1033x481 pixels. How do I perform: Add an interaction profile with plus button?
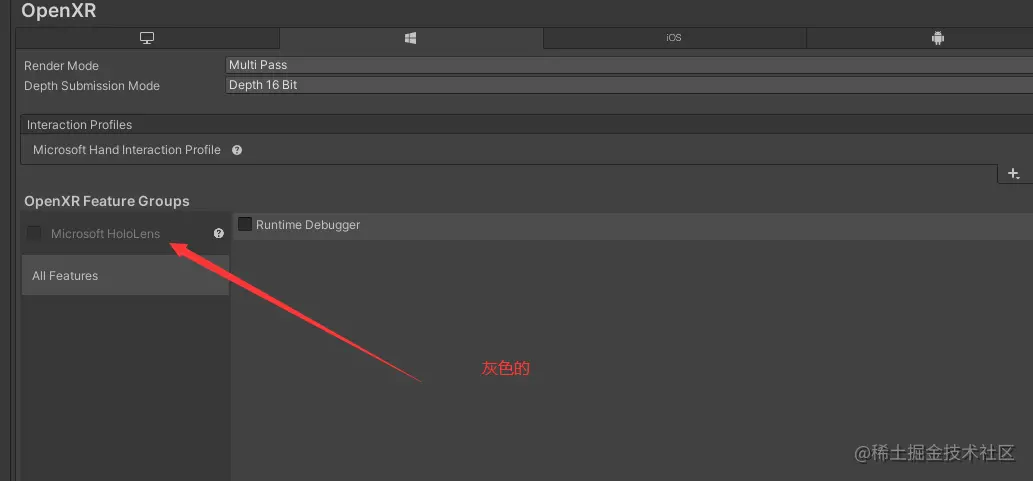(1015, 174)
